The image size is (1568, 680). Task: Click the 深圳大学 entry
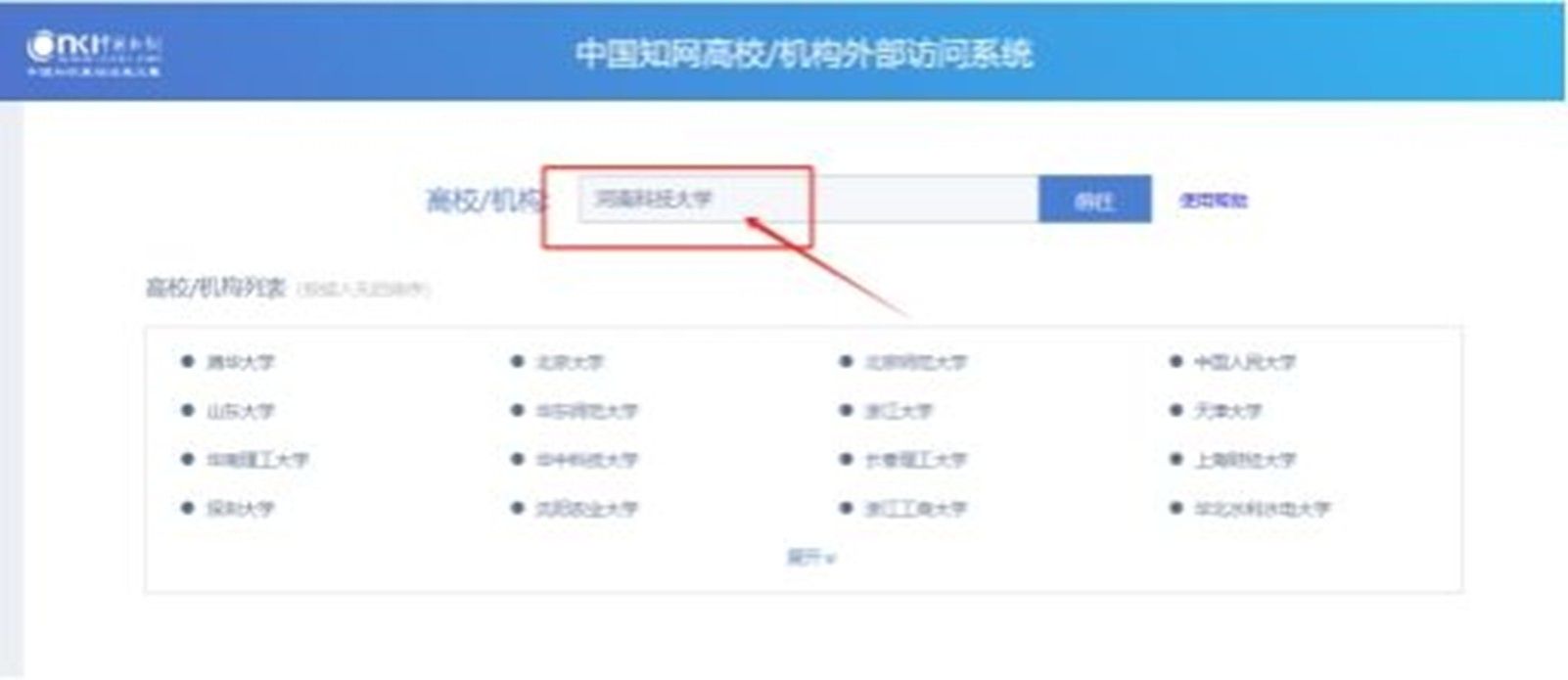coord(240,509)
